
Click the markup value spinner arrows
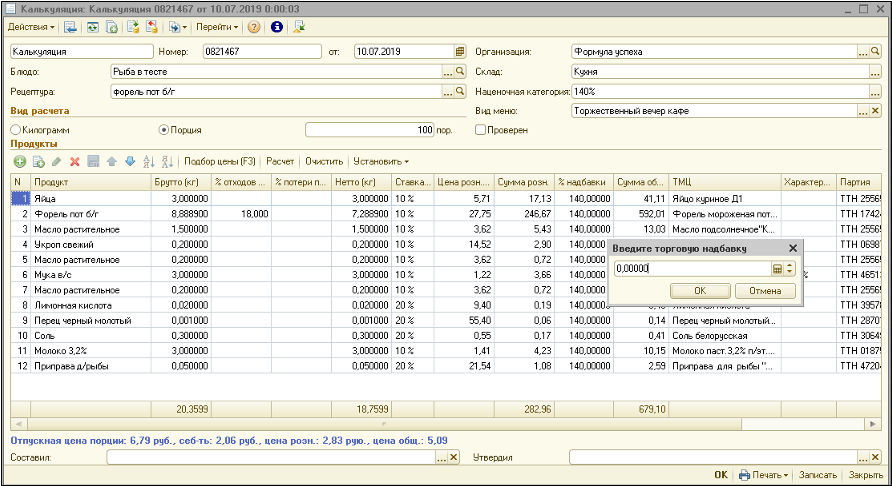789,268
